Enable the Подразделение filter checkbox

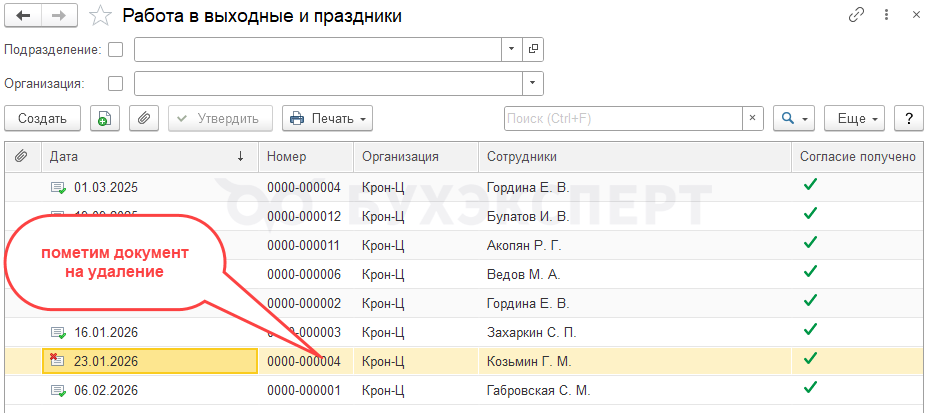pyautogui.click(x=116, y=50)
